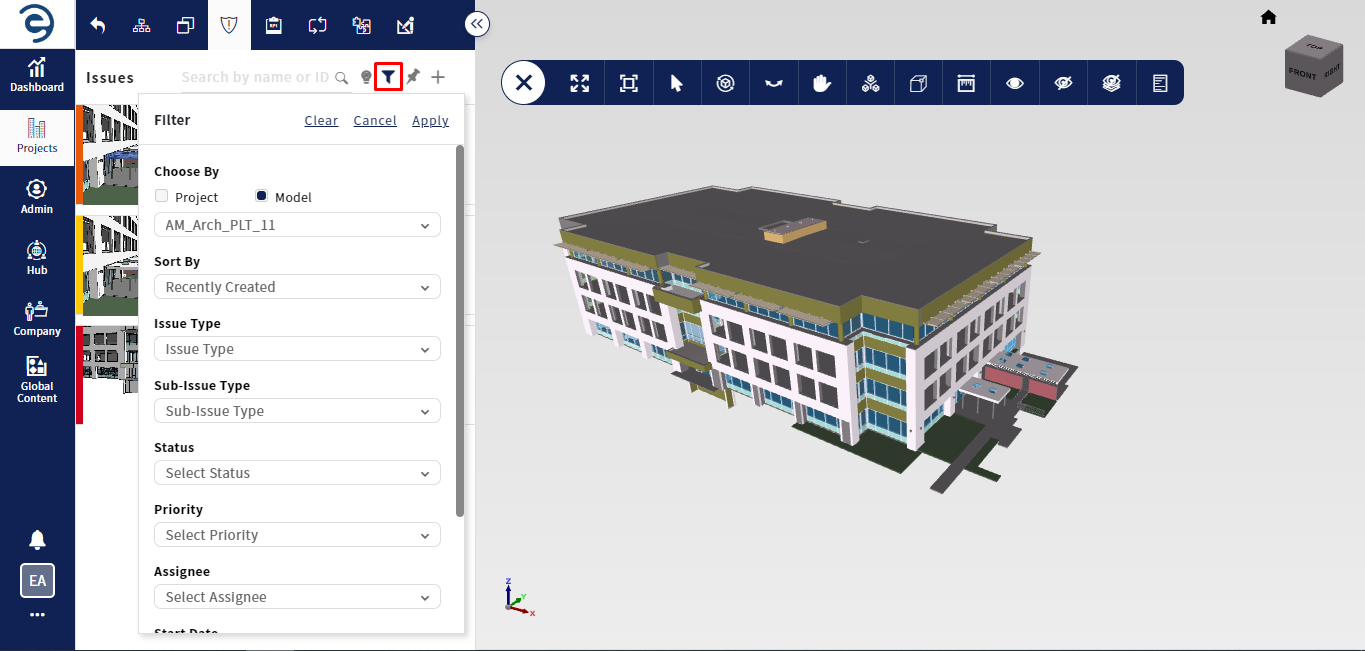Screen dimensions: 1365x651
Task: Click Apply in the Filter panel
Action: [x=430, y=120]
